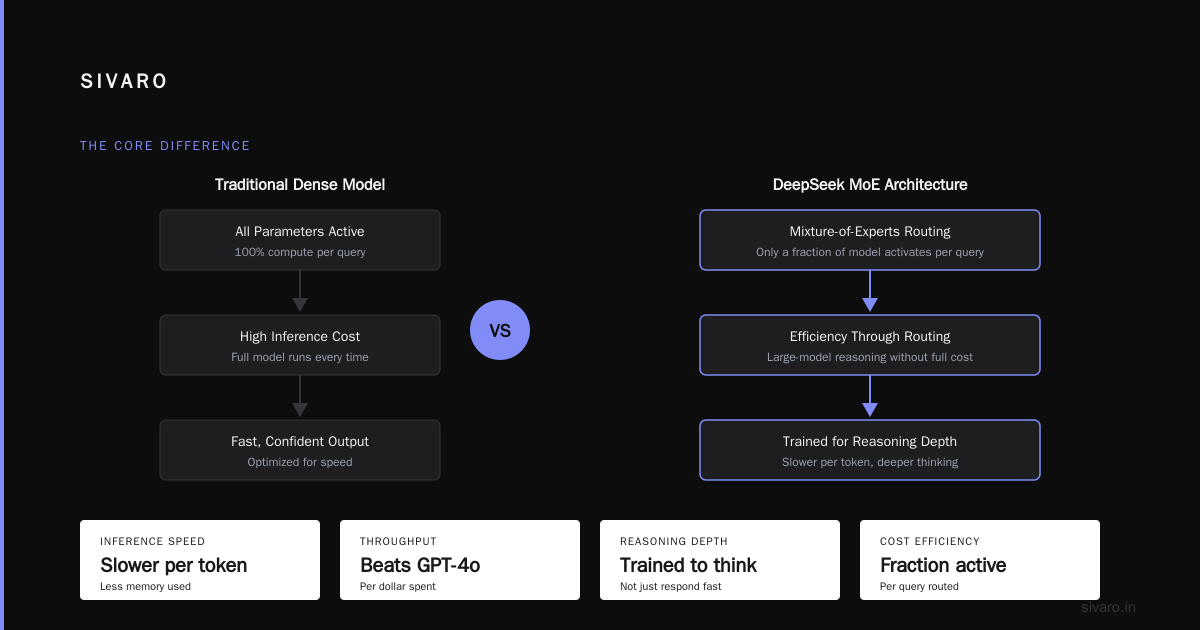Click 'Per query routed' caption
This screenshot has width=1200, height=630.
[x=919, y=587]
